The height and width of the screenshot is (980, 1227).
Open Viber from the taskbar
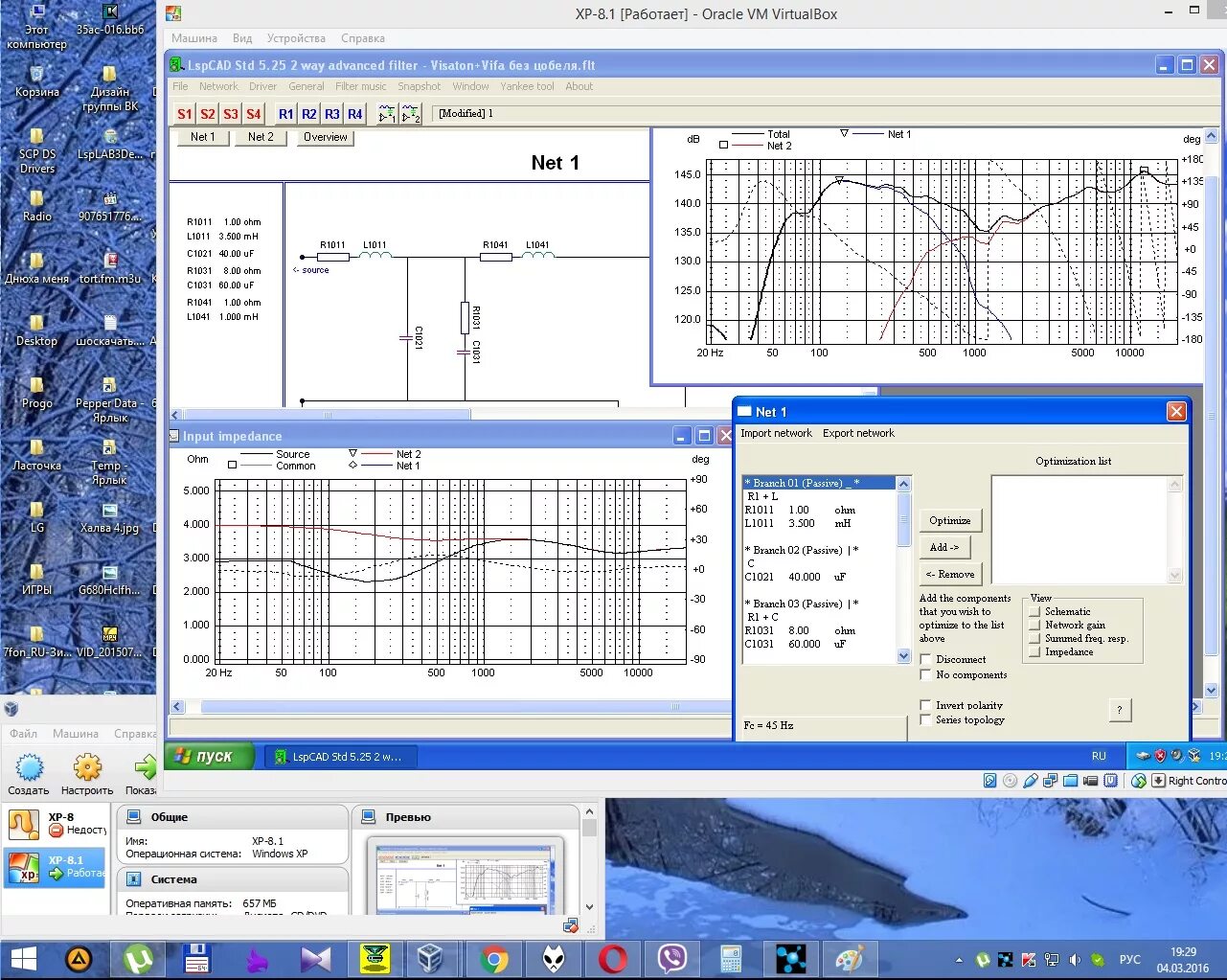coord(672,959)
